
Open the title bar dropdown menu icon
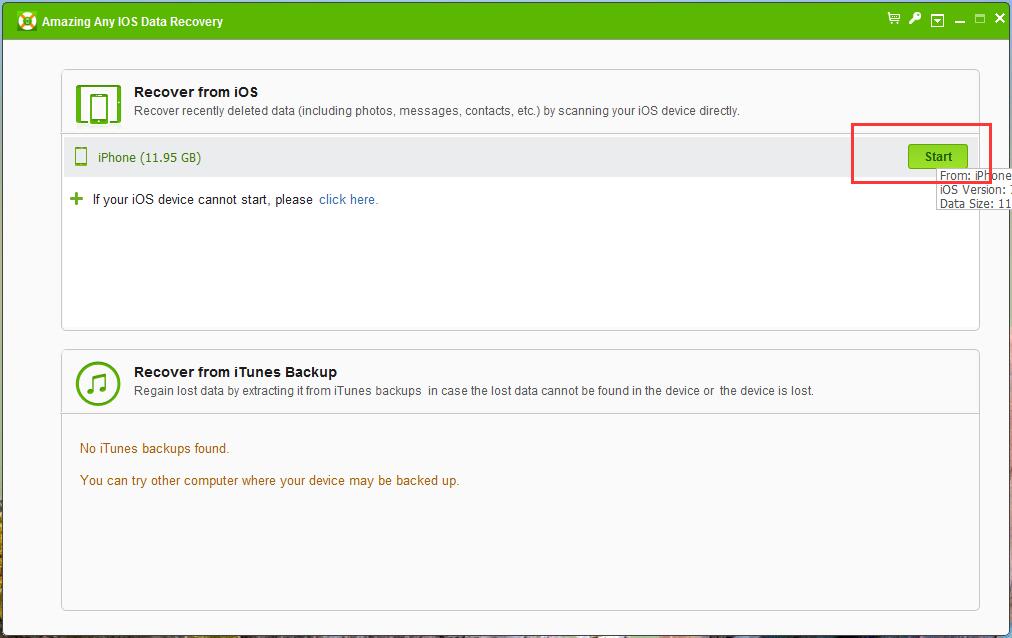point(938,21)
